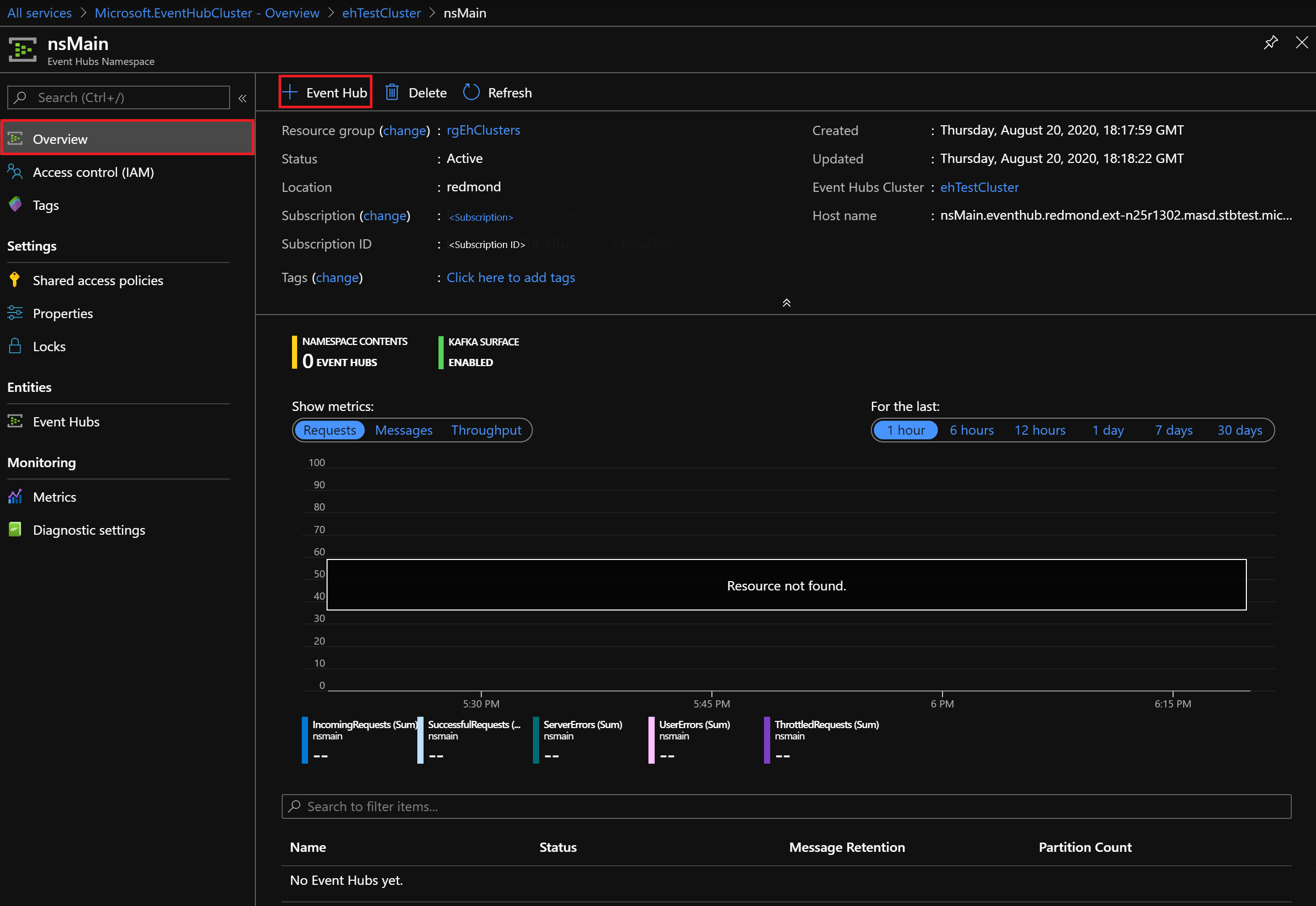Select the Refresh icon on the toolbar
Image resolution: width=1316 pixels, height=906 pixels.
[x=471, y=92]
